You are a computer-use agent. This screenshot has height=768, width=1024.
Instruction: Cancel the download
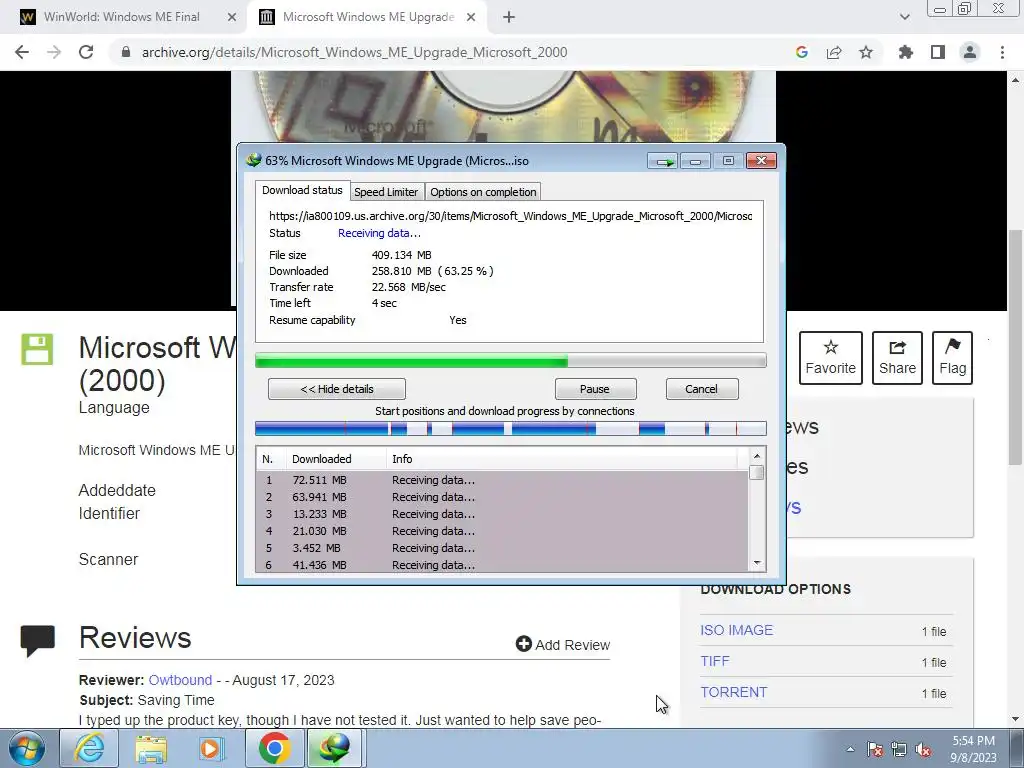coord(702,389)
